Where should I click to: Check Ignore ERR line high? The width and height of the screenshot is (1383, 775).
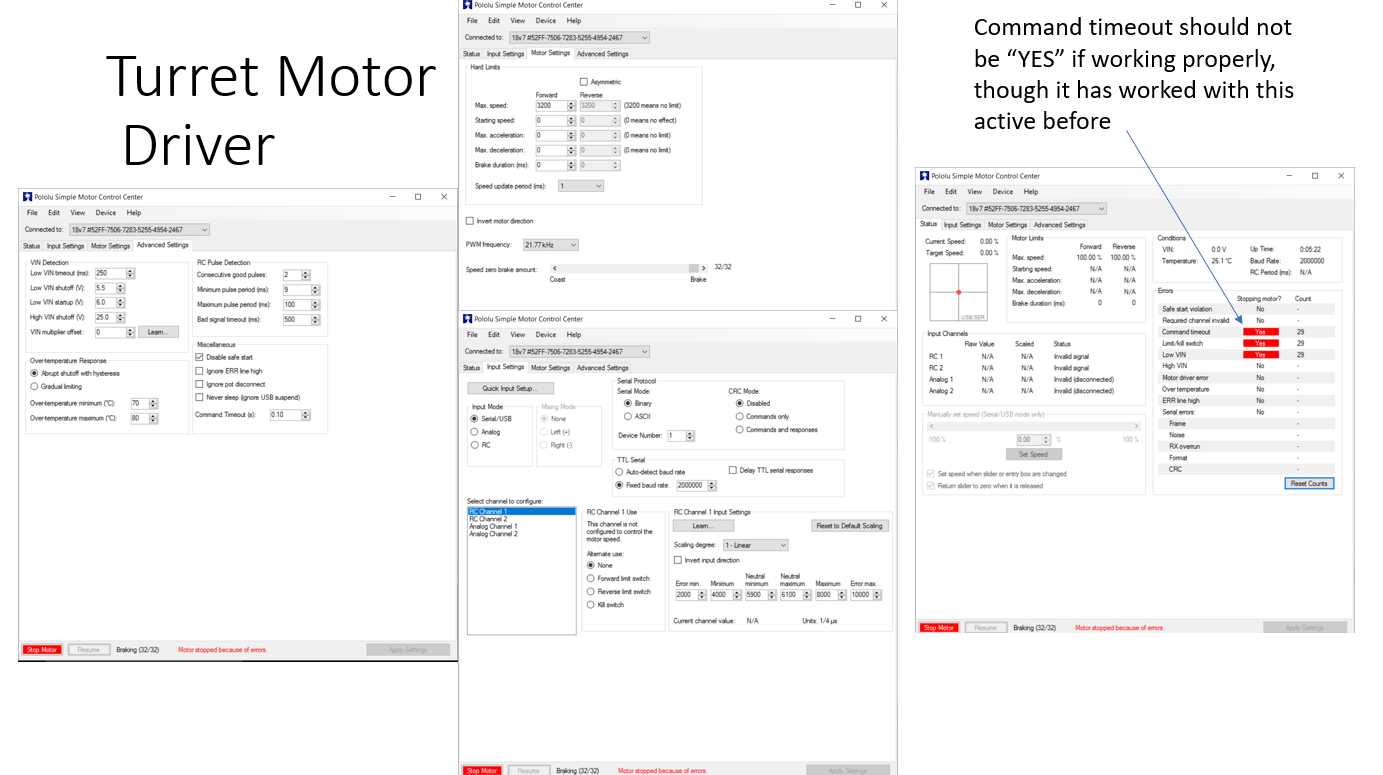pos(199,371)
